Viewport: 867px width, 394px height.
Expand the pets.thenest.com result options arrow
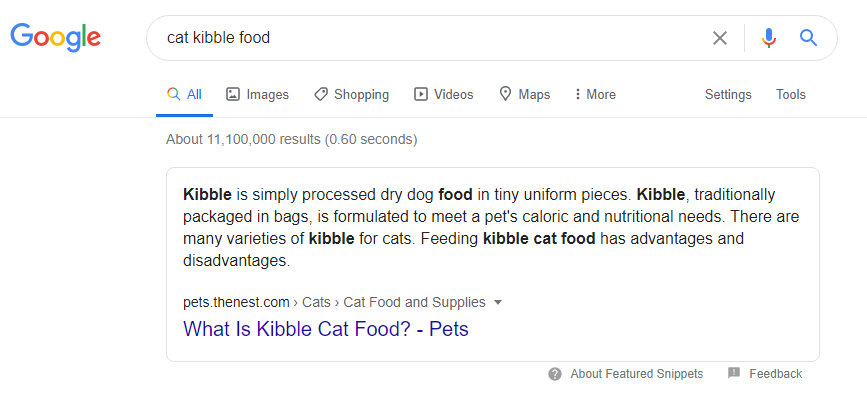pos(498,302)
